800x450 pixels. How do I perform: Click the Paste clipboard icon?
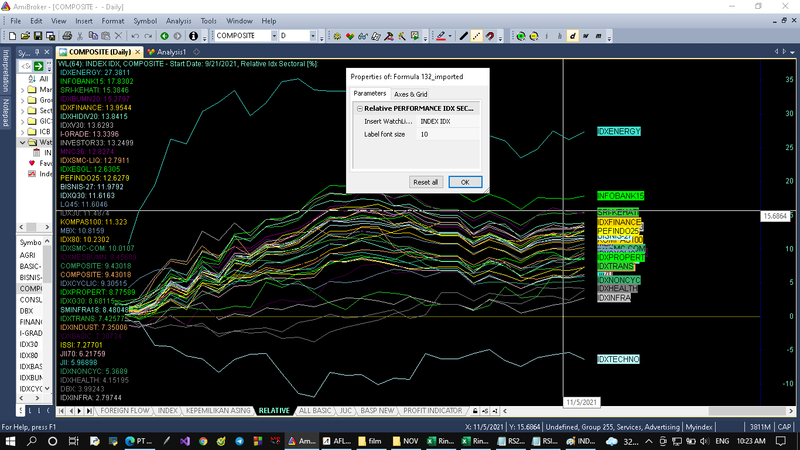(x=106, y=36)
